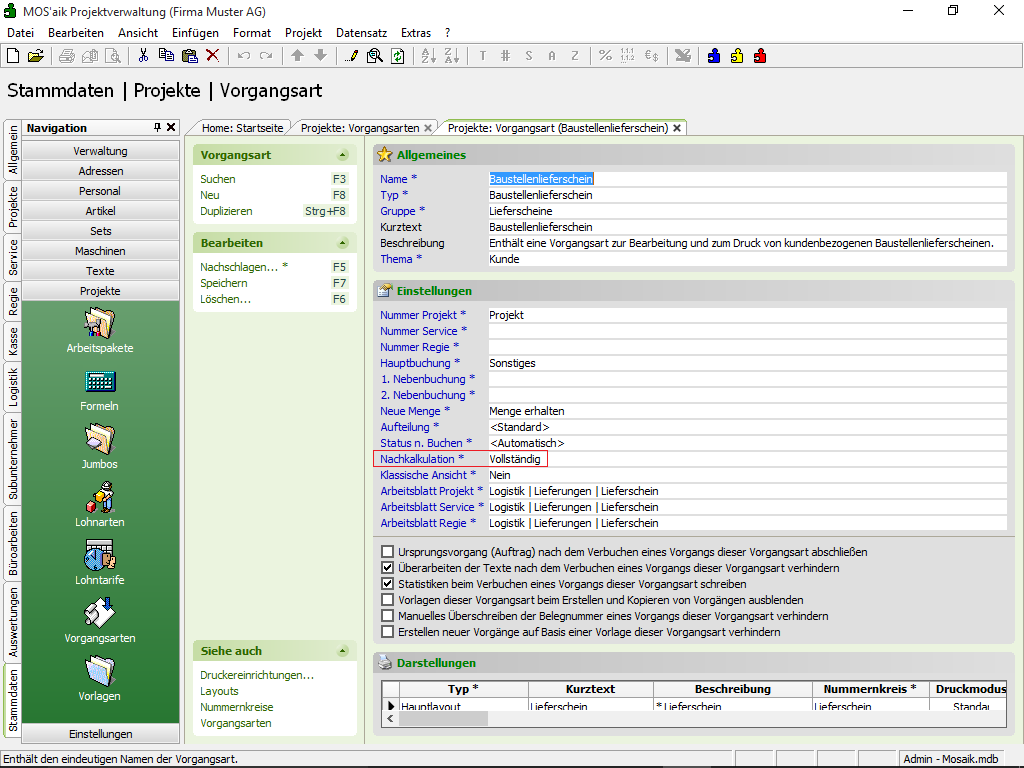Viewport: 1024px width, 768px height.
Task: Click the red X delete icon
Action: point(212,56)
